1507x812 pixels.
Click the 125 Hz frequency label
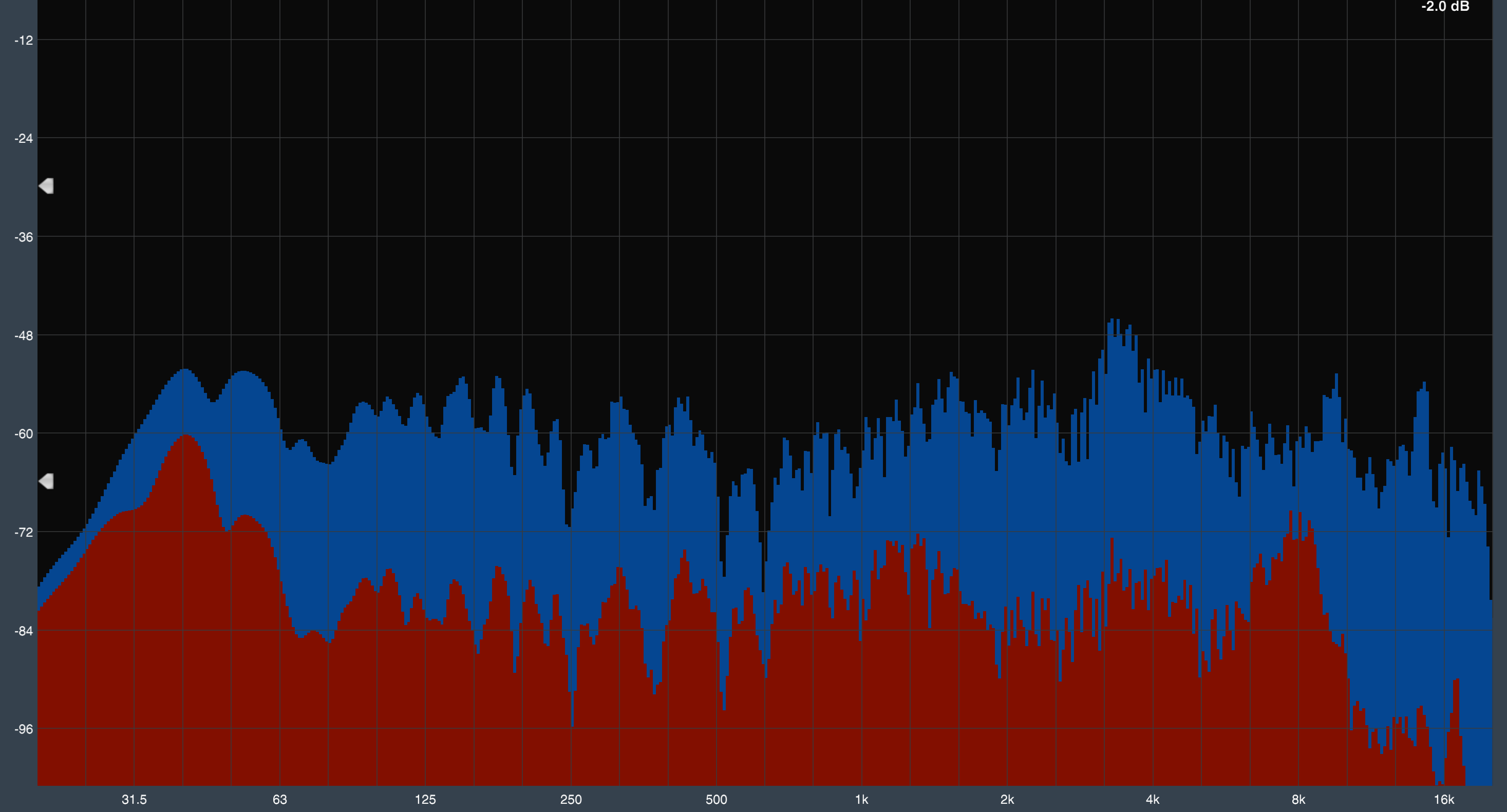pos(425,800)
